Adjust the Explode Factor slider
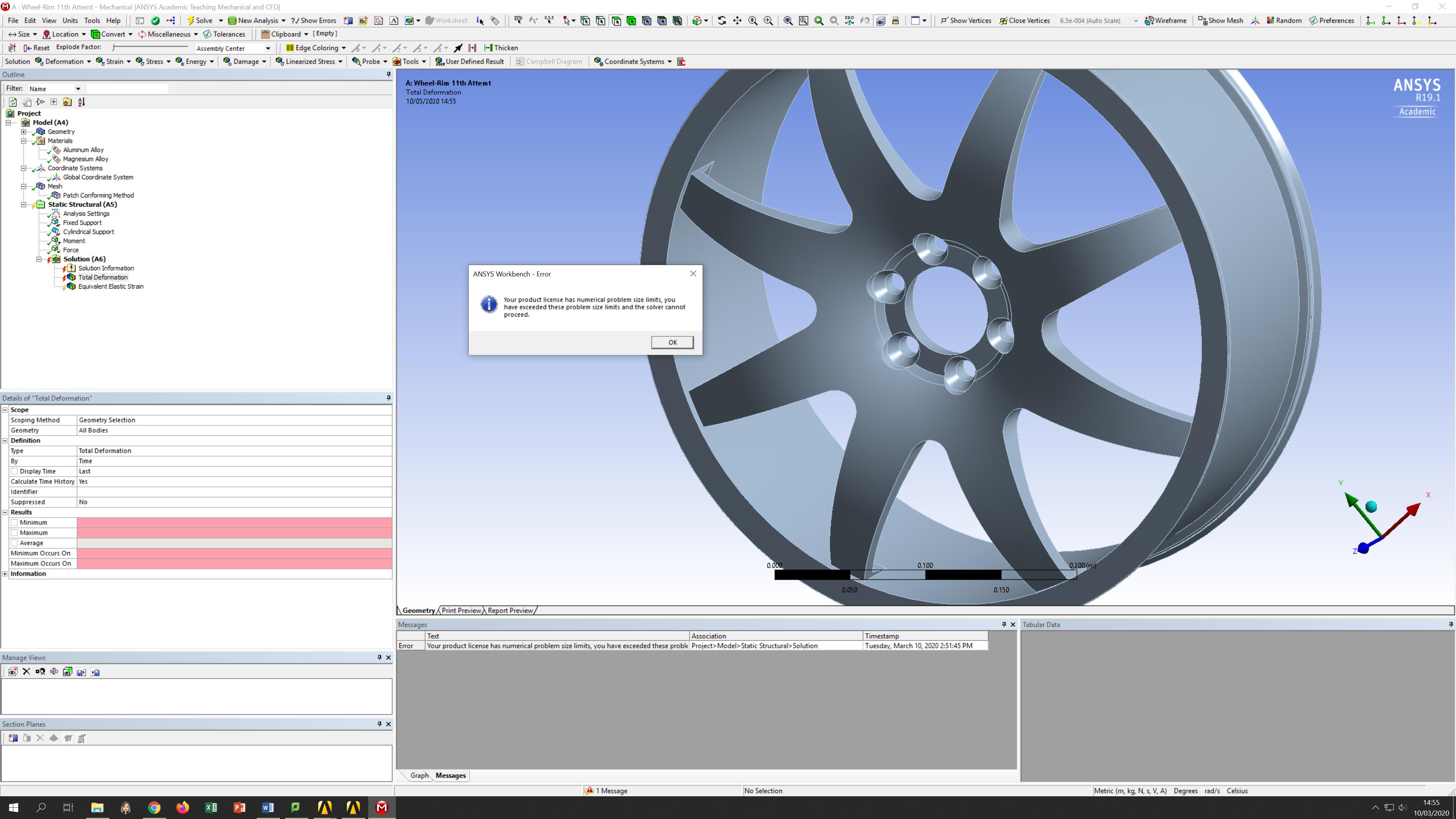 (151, 47)
